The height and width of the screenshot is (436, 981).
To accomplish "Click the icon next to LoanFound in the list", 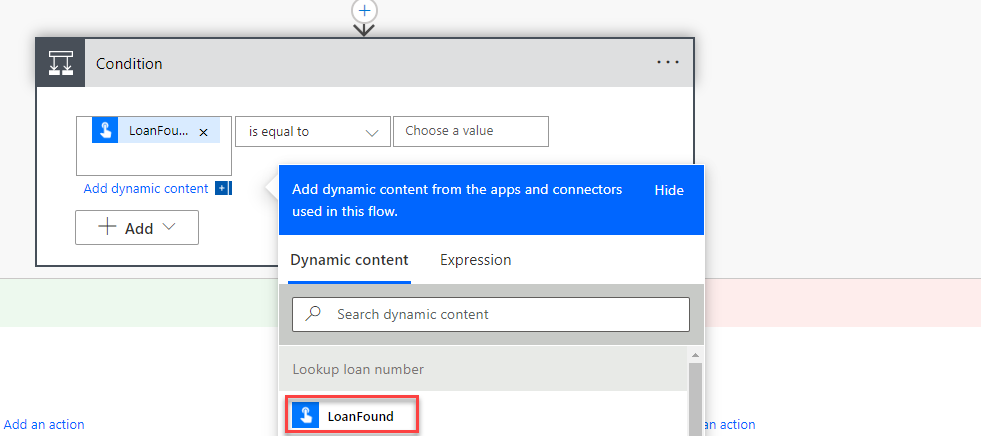I will click(x=304, y=416).
